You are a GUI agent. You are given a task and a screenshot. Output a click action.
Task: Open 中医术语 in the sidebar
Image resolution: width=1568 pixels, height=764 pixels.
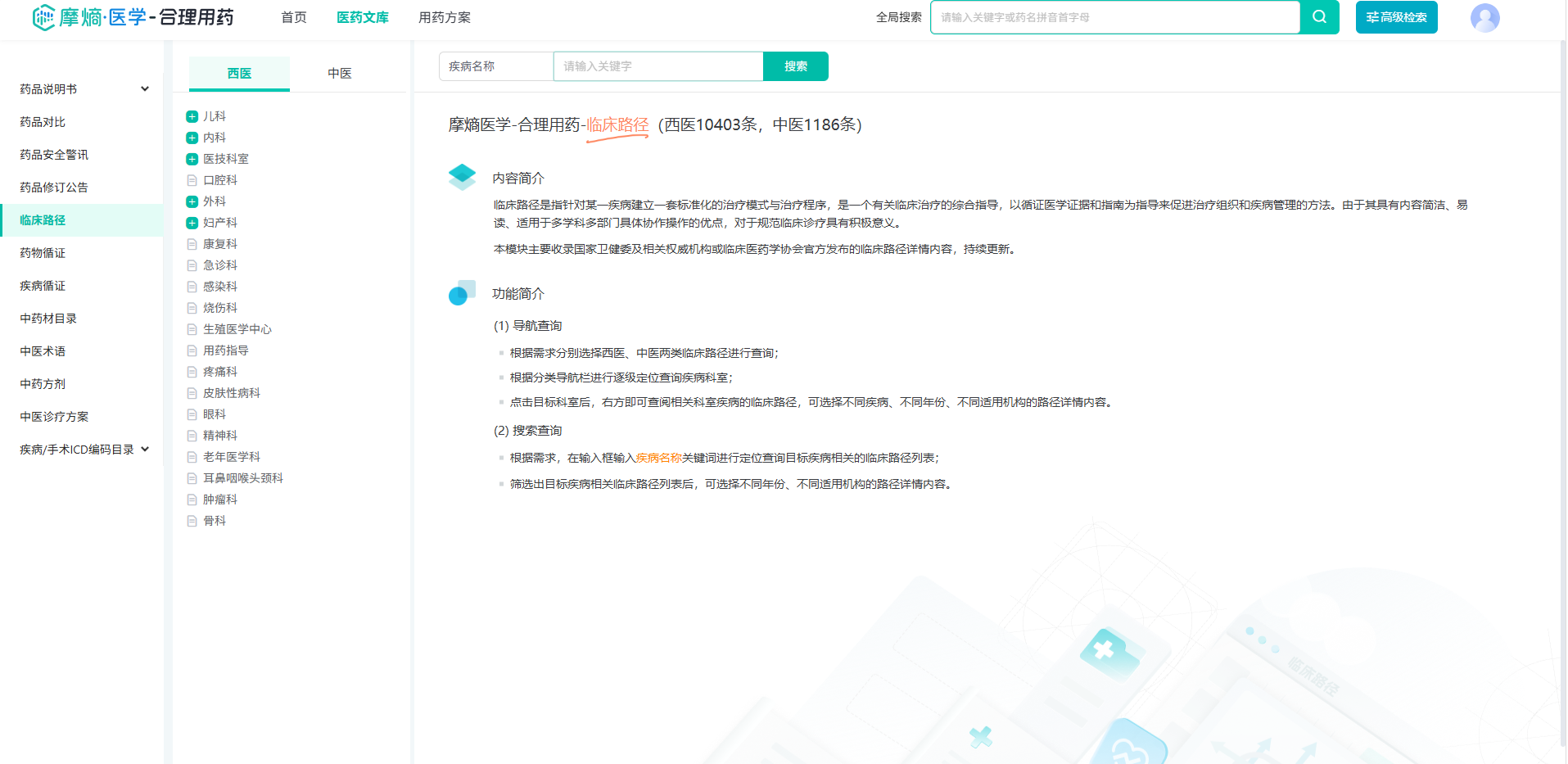pyautogui.click(x=43, y=351)
